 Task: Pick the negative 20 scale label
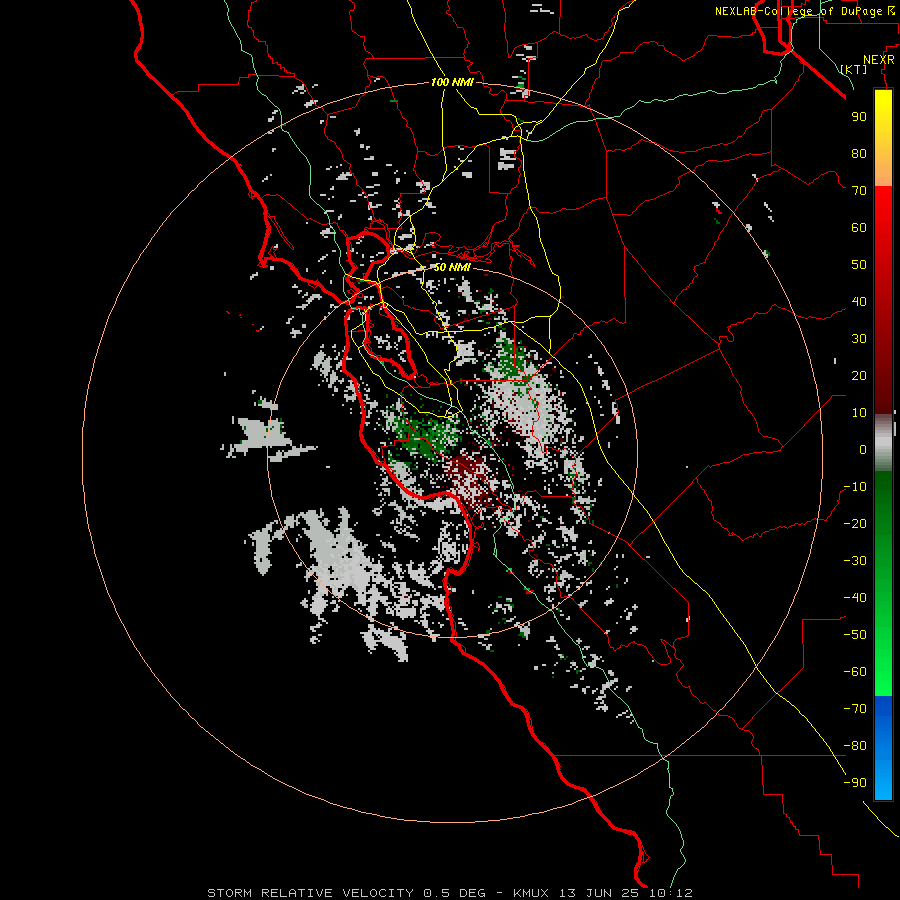(855, 523)
